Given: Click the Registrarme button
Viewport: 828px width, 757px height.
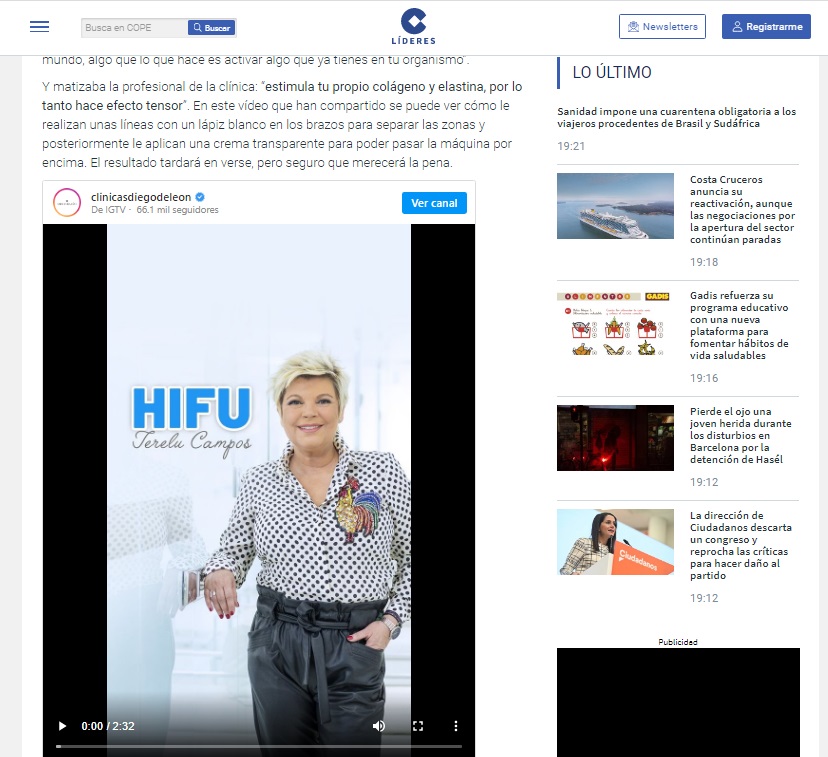Looking at the screenshot, I should point(766,27).
